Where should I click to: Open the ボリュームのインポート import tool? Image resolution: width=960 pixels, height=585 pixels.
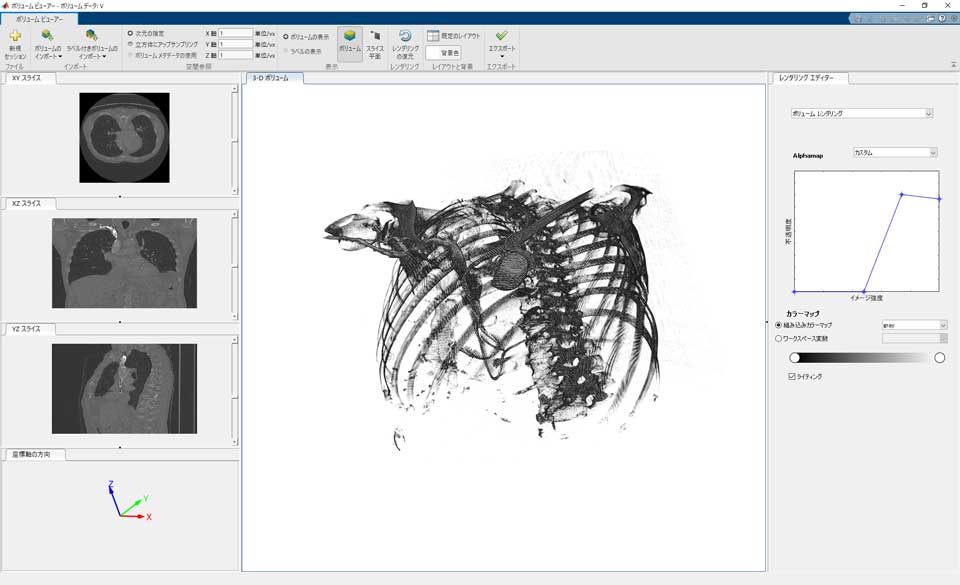48,42
